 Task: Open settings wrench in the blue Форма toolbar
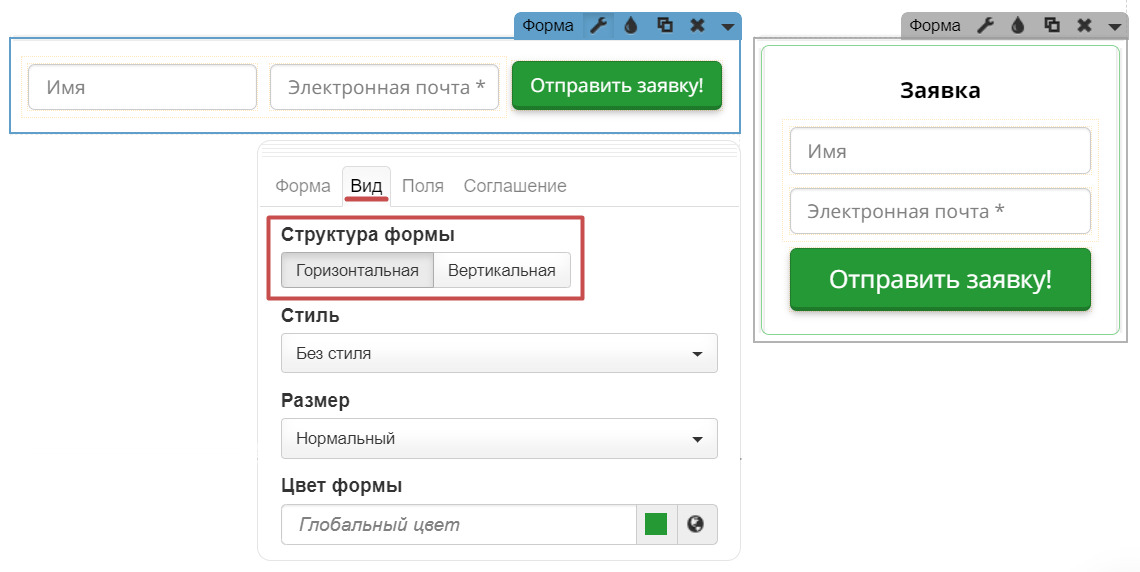pos(598,26)
